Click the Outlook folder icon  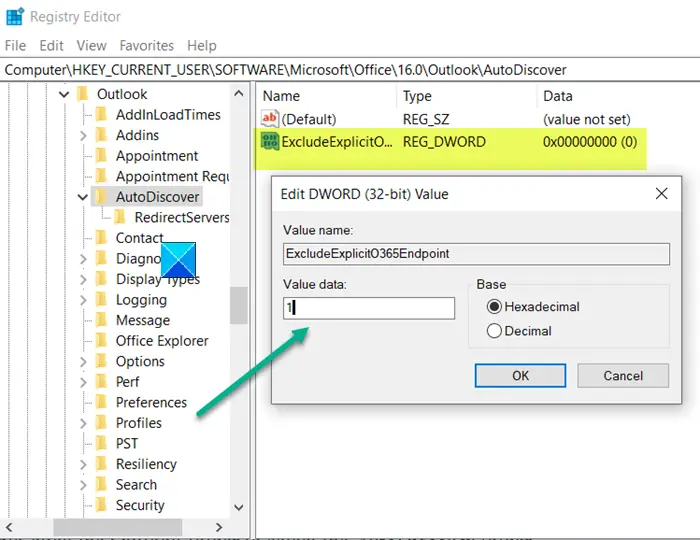tap(83, 94)
